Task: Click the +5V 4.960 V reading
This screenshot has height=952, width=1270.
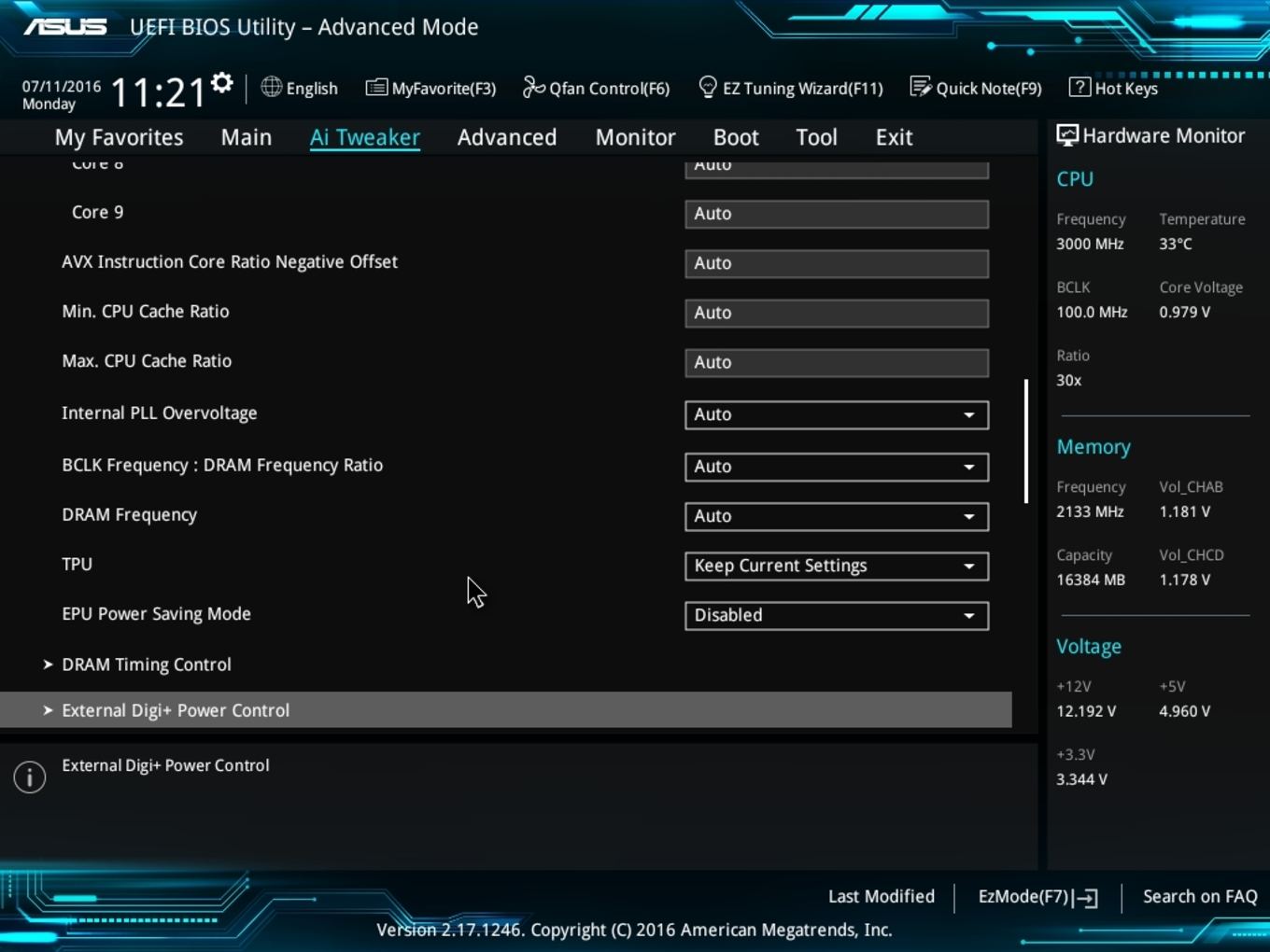Action: [1184, 711]
